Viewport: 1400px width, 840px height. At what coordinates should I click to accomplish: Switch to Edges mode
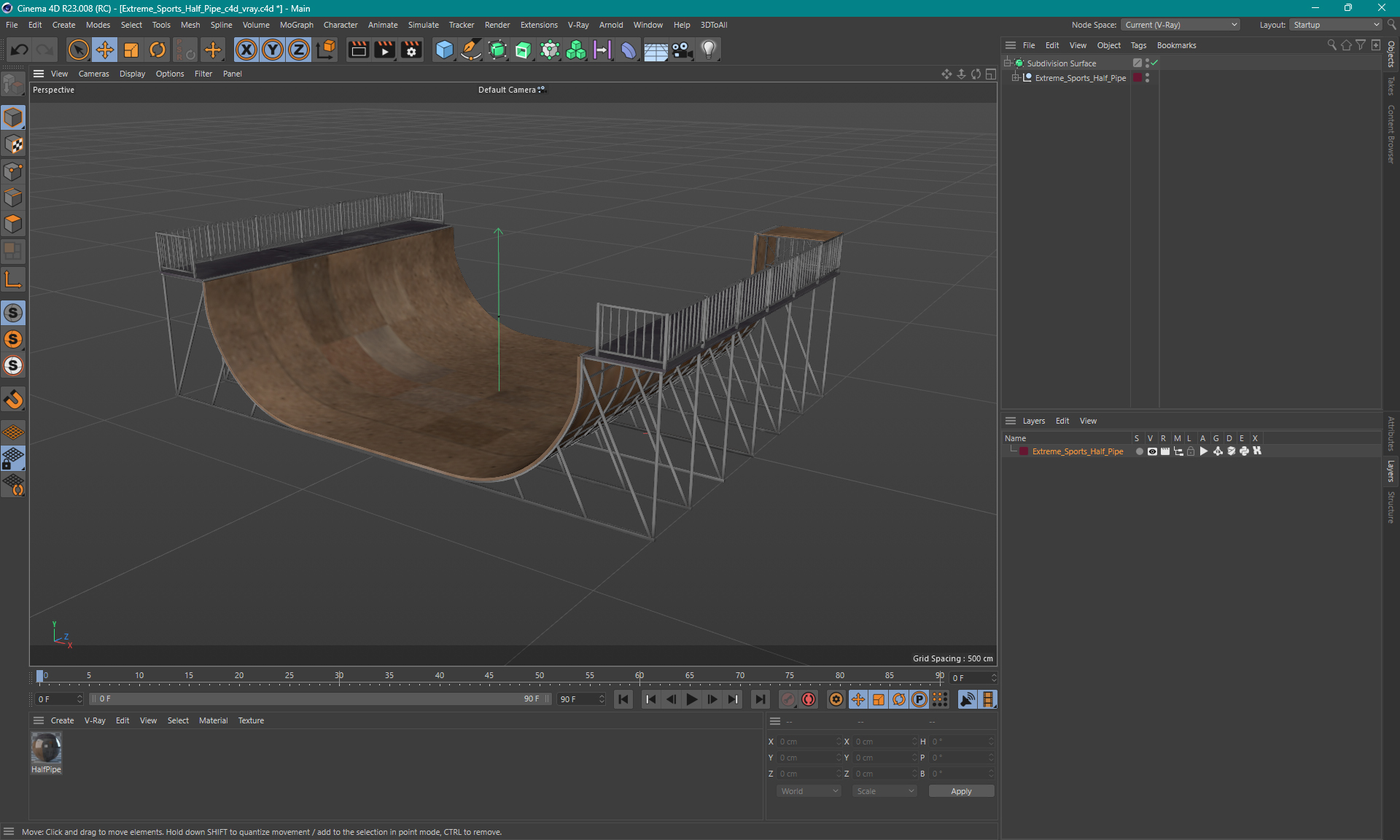click(x=13, y=198)
